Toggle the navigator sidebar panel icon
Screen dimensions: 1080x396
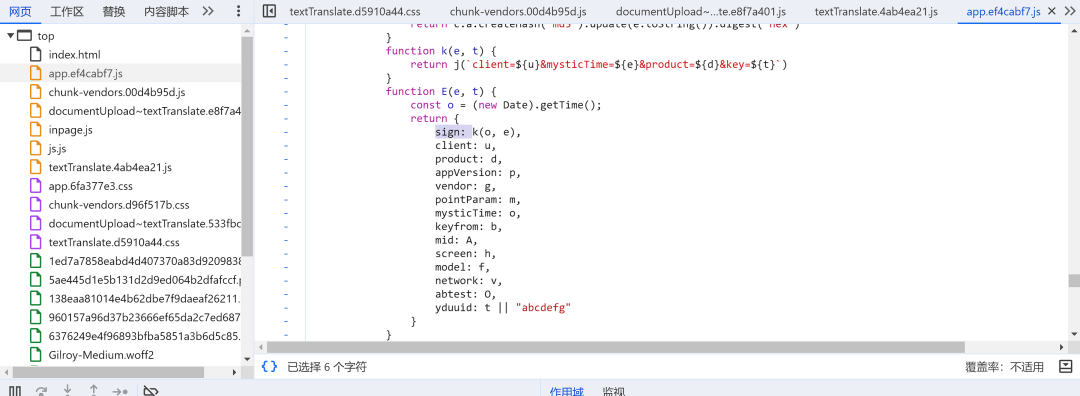pyautogui.click(x=270, y=11)
